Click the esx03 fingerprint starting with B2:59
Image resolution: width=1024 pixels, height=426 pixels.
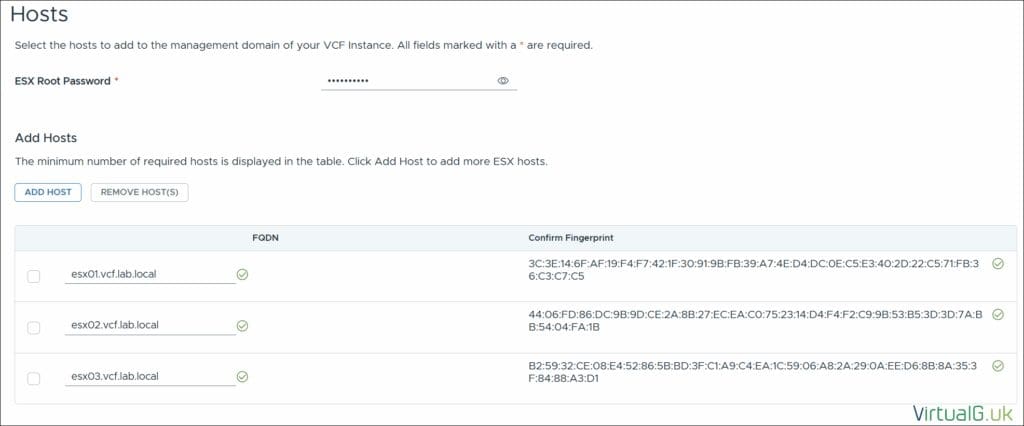(756, 372)
